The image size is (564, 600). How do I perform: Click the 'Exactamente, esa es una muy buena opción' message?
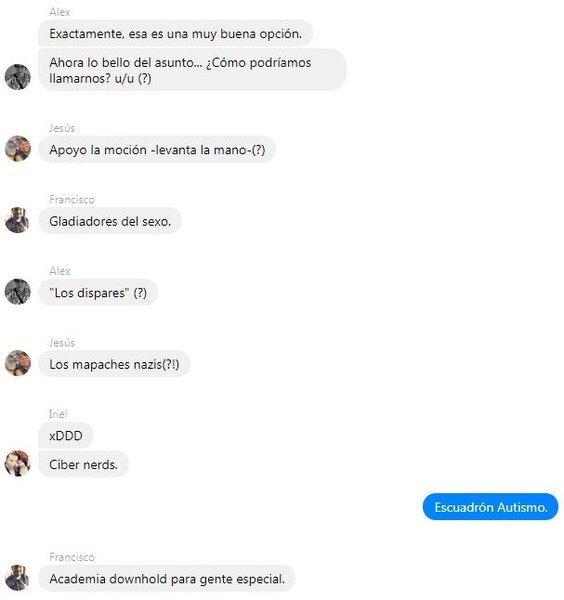[176, 34]
